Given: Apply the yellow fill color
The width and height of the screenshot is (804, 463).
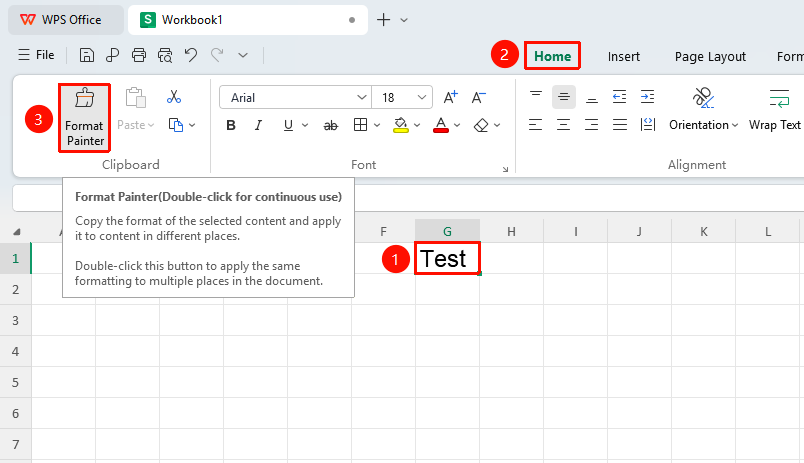Looking at the screenshot, I should (400, 125).
